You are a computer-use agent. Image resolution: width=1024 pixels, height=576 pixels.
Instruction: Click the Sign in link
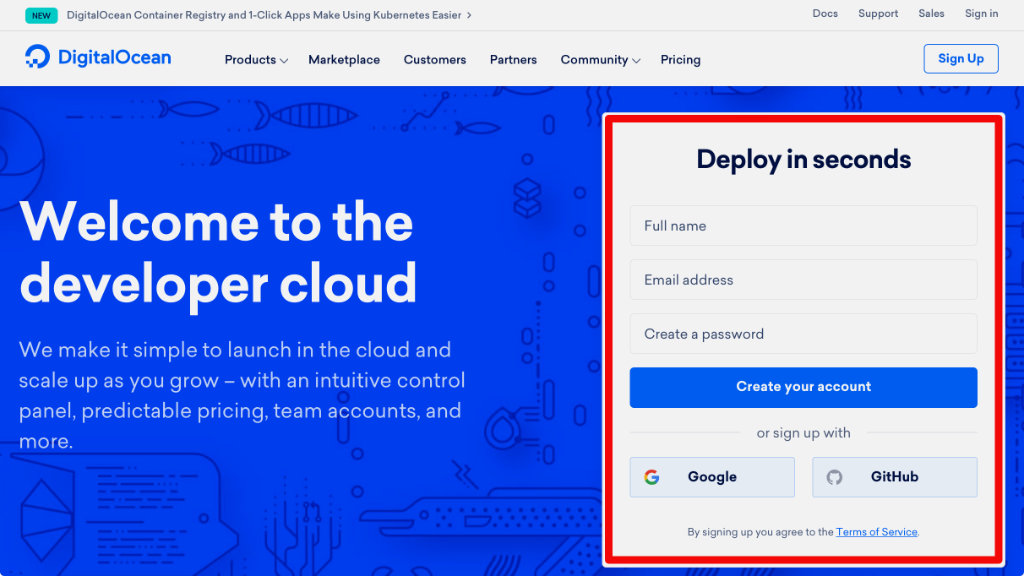(981, 14)
